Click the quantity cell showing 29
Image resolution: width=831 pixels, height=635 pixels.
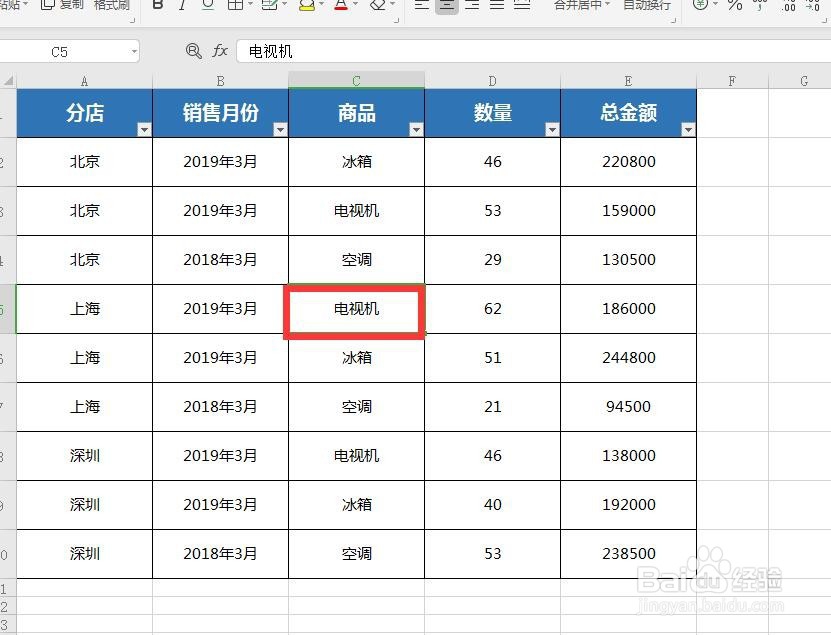point(492,260)
